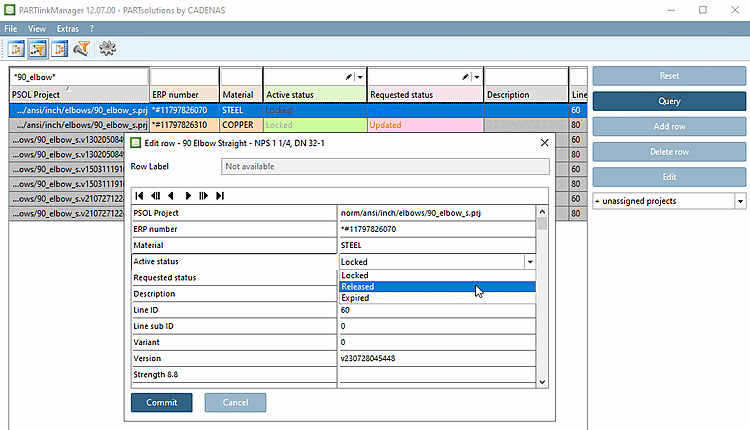
Task: Click pencil icon in Active status filter
Action: coord(348,77)
